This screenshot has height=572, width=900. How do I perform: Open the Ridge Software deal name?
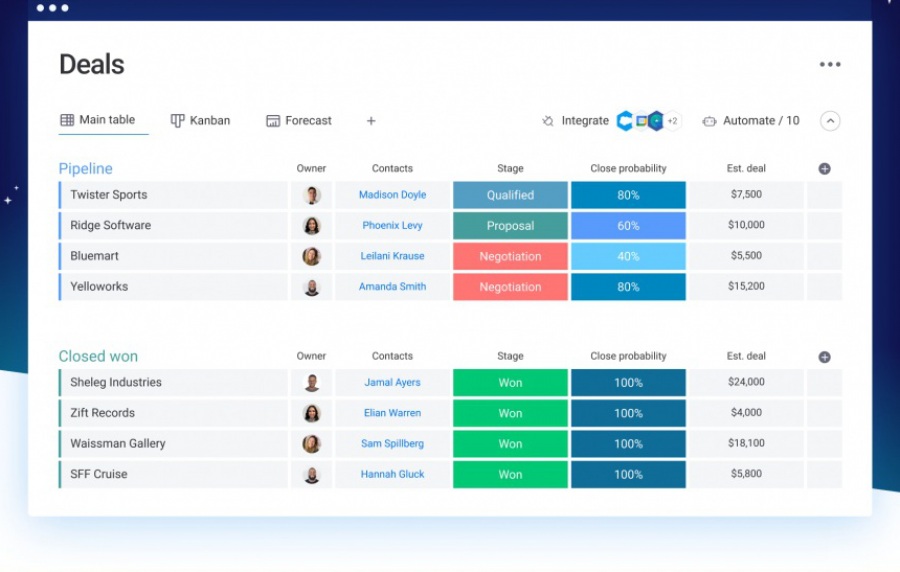tap(110, 225)
